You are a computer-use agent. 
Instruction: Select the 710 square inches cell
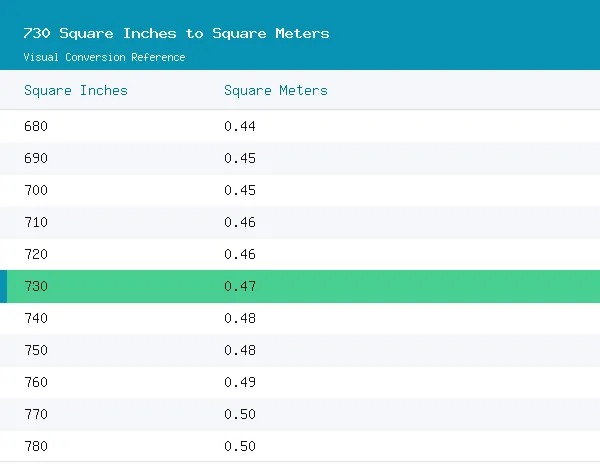click(36, 222)
